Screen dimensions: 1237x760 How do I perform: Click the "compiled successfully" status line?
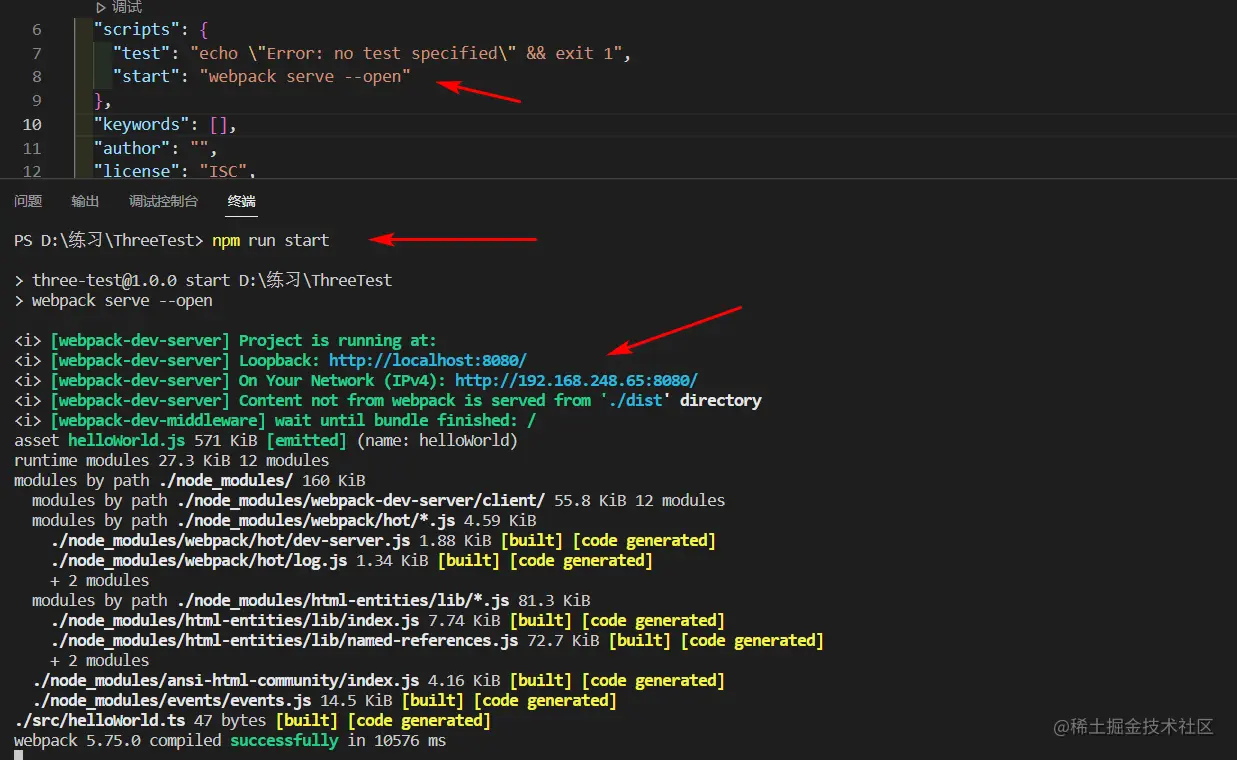(230, 740)
